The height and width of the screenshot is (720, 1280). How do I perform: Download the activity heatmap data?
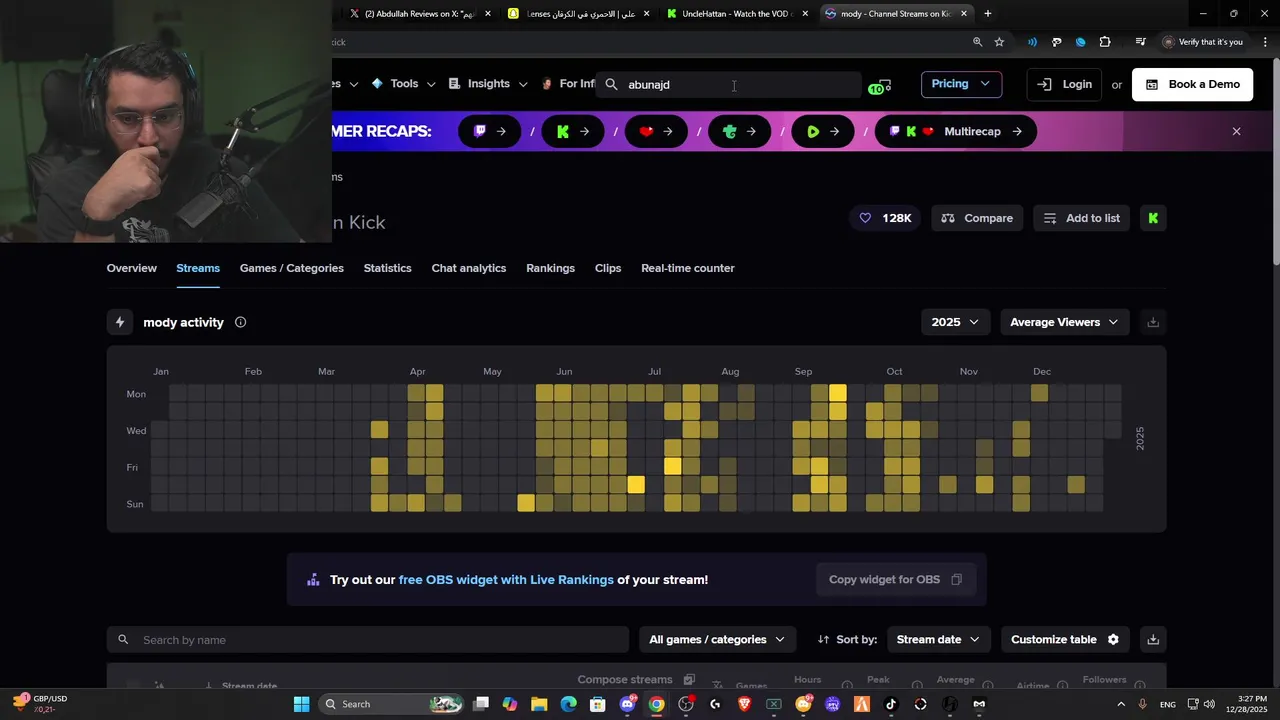point(1153,322)
